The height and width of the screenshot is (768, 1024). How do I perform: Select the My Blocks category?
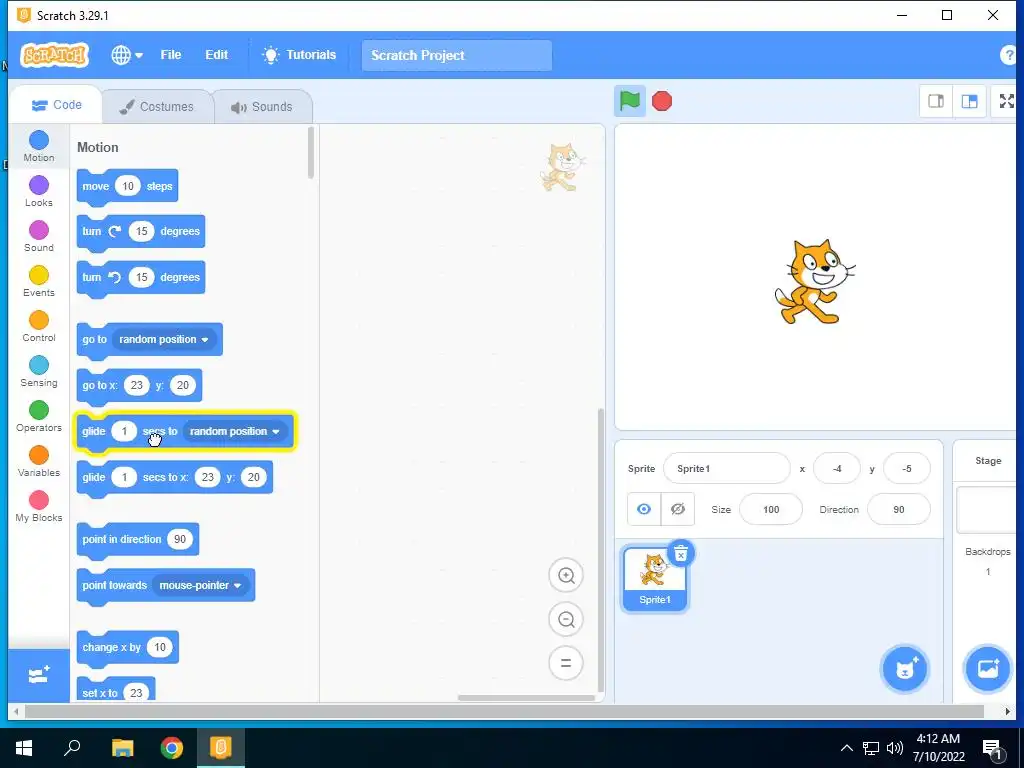click(x=39, y=507)
